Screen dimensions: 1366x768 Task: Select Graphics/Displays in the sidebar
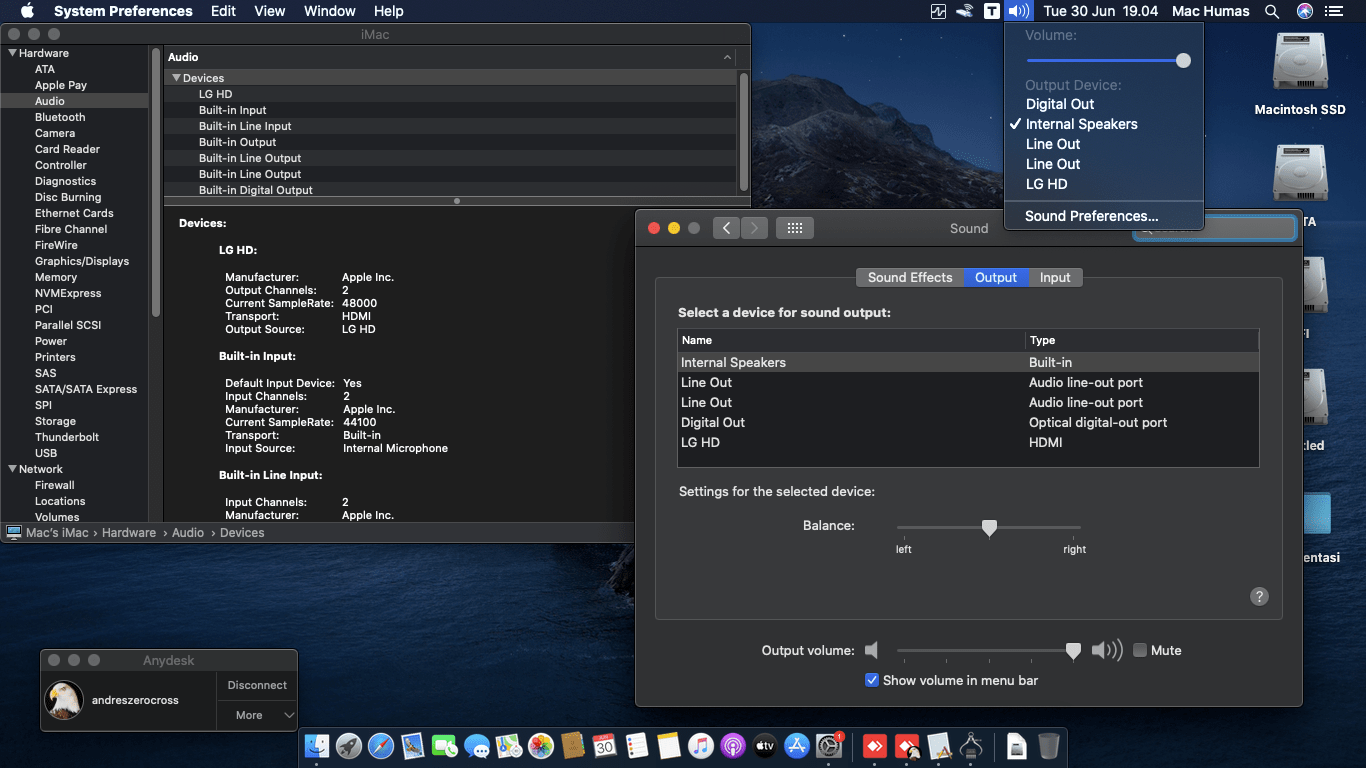coord(82,261)
